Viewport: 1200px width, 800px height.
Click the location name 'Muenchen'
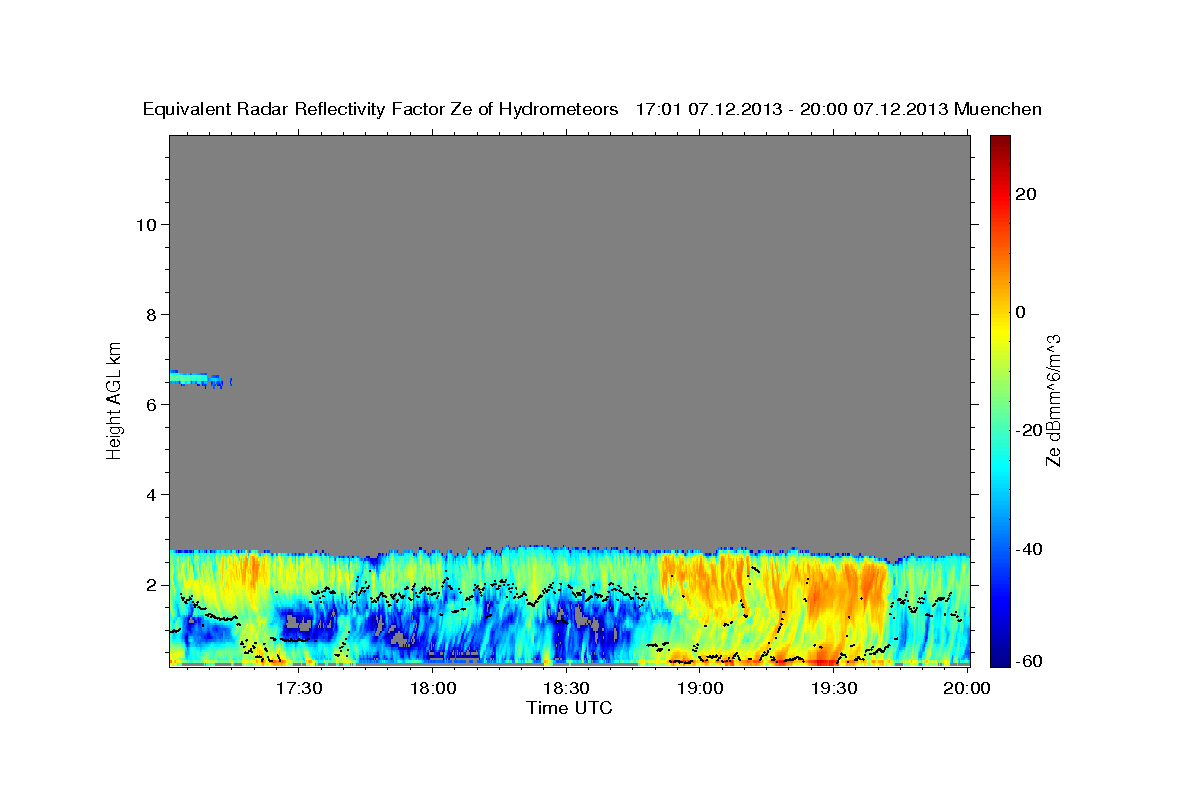(x=998, y=110)
